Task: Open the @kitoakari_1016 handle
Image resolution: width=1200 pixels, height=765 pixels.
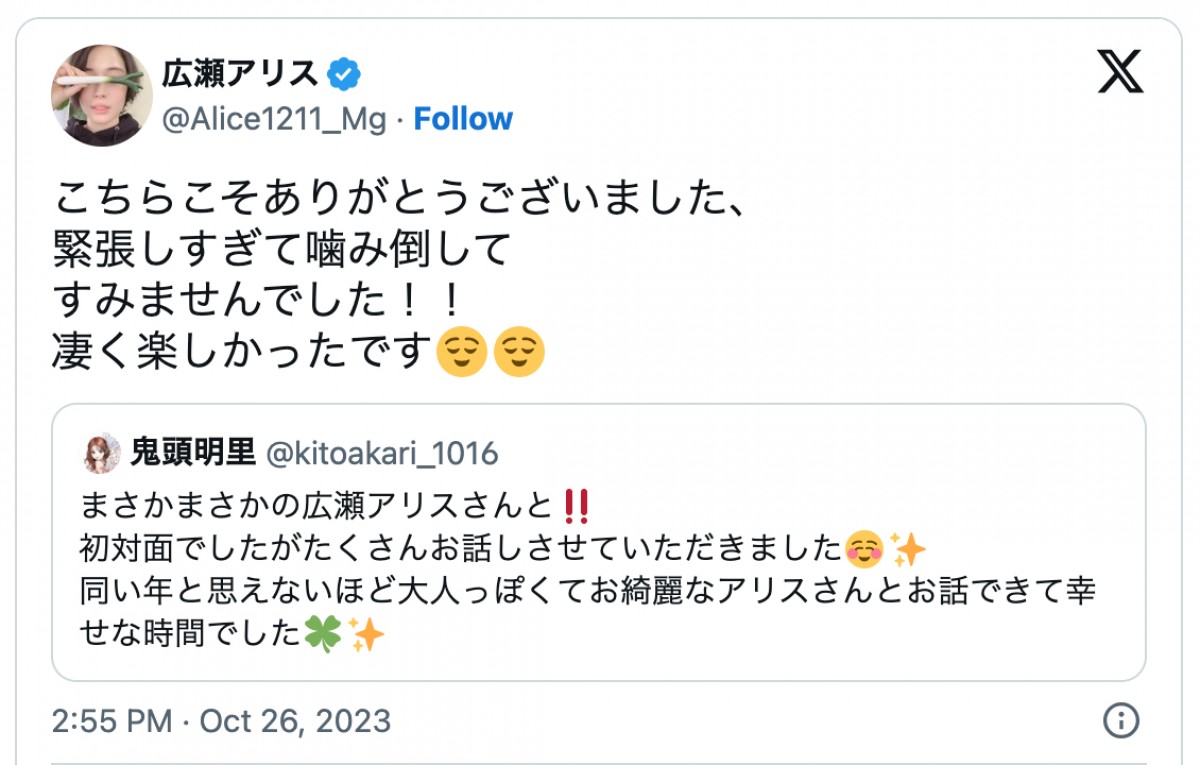Action: click(x=381, y=453)
